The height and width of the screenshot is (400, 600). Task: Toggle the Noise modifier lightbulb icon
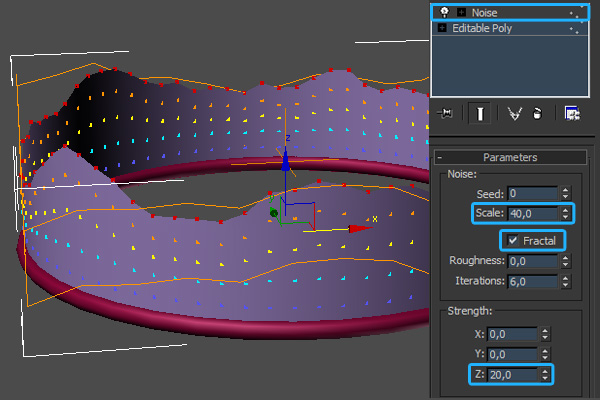click(443, 12)
